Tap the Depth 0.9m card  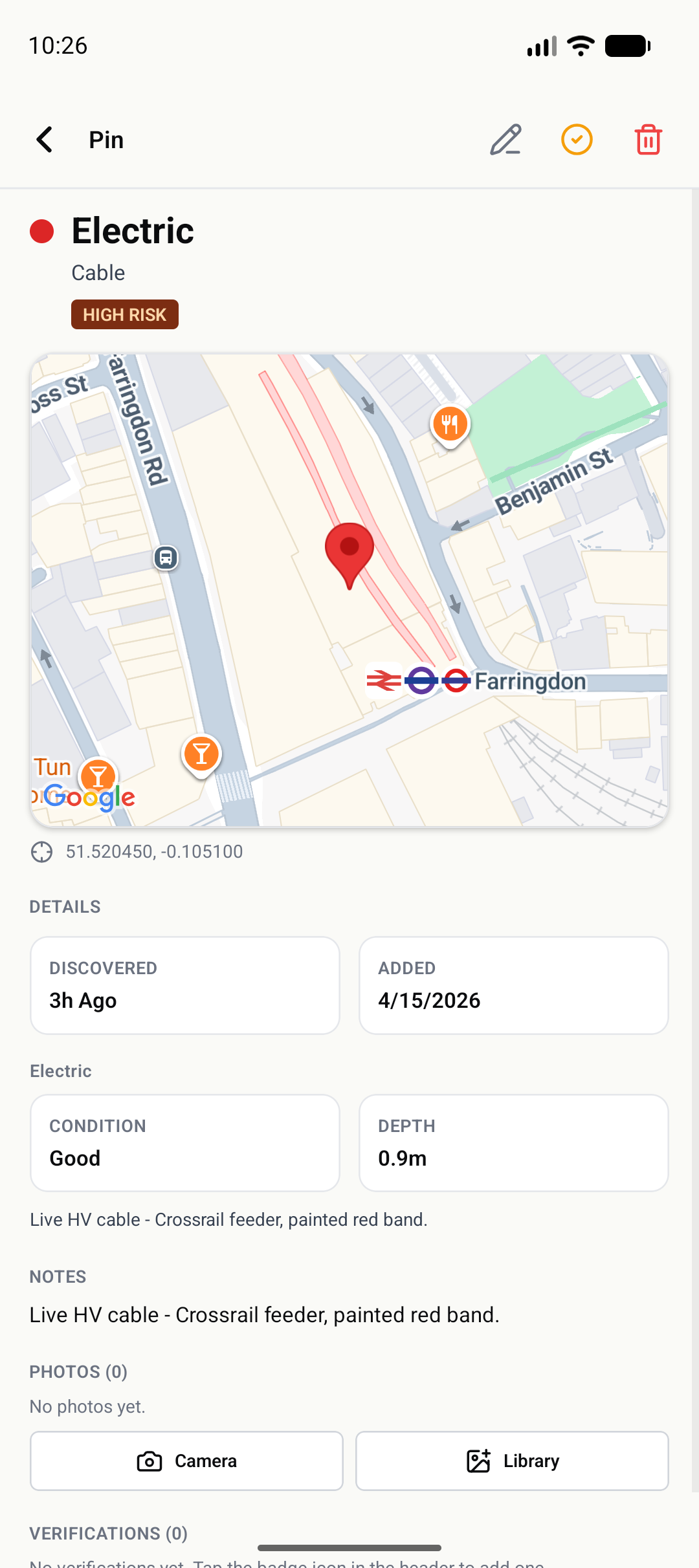[514, 1143]
